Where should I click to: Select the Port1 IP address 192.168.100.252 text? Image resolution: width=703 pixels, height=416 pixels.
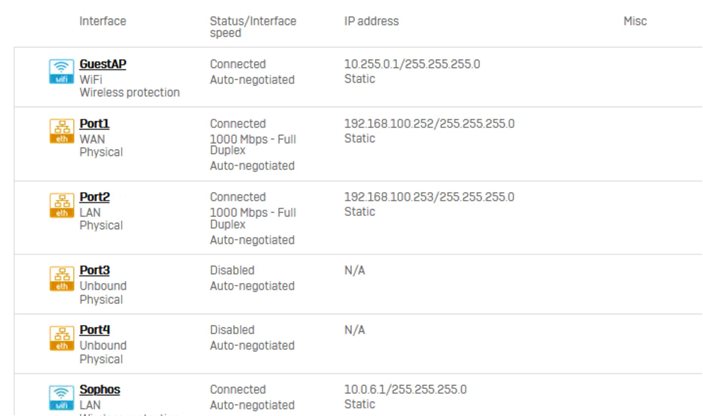tap(386, 124)
